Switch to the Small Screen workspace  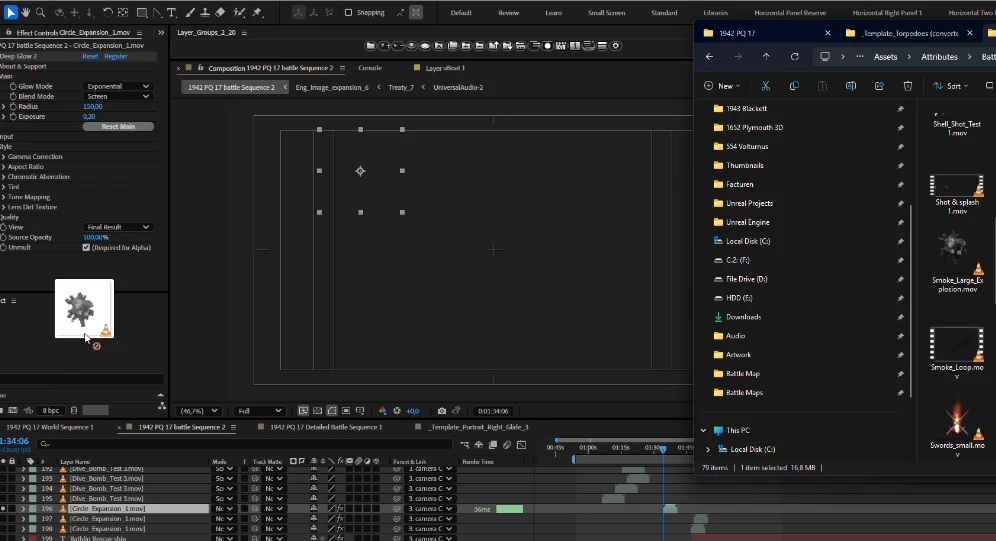[x=606, y=13]
